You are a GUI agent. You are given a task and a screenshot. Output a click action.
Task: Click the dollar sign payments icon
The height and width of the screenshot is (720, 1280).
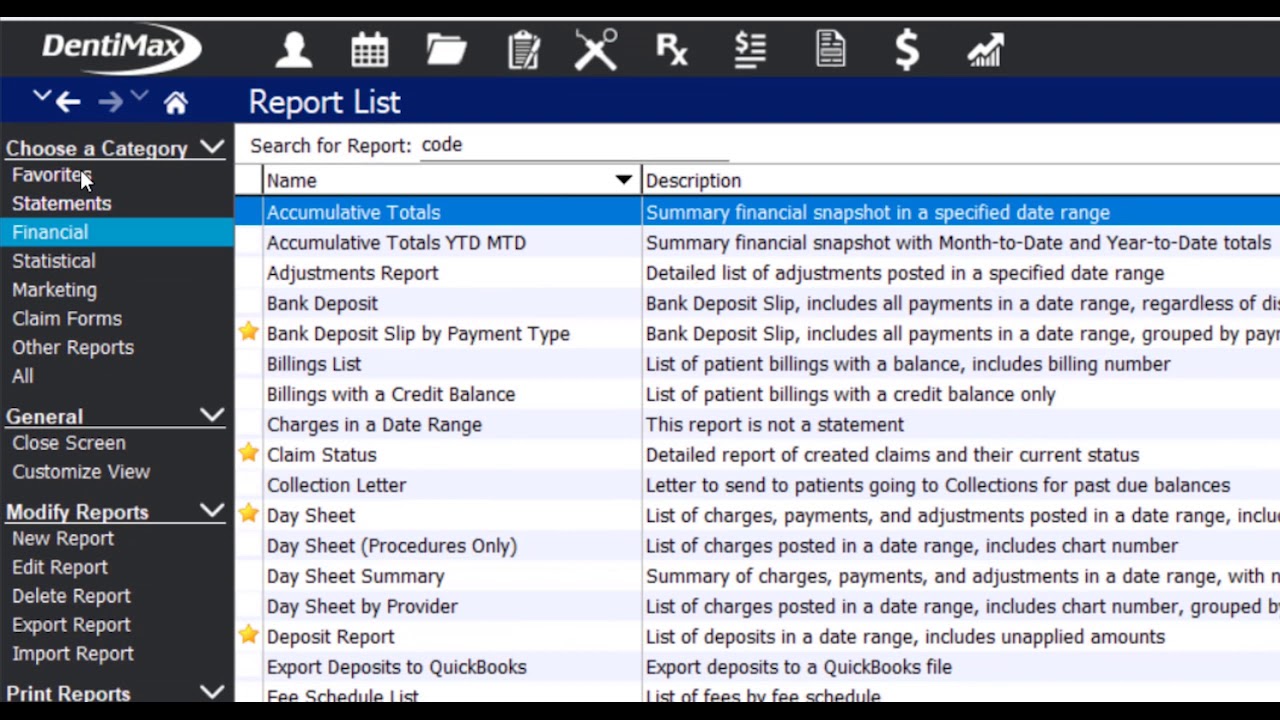tap(907, 49)
